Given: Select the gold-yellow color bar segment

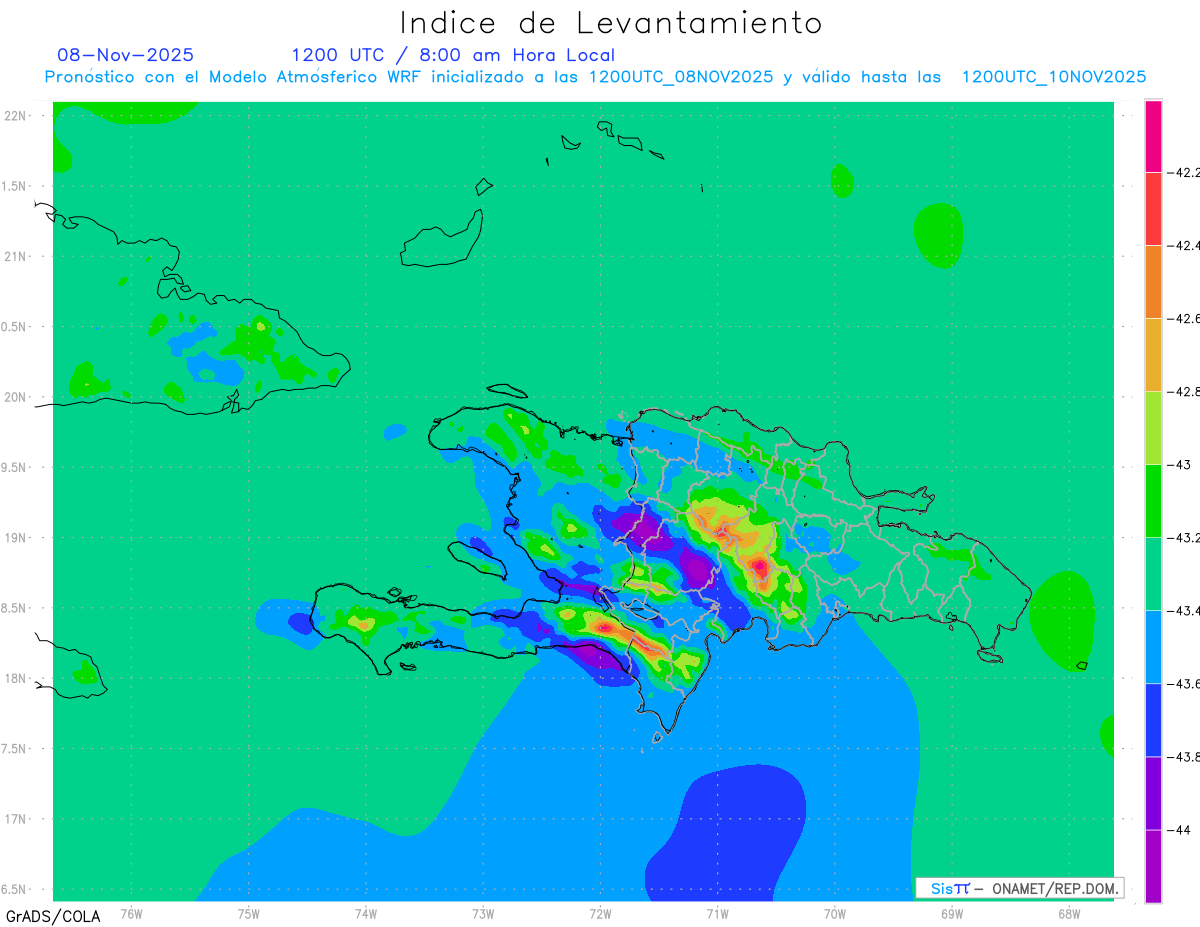Looking at the screenshot, I should point(1153,354).
